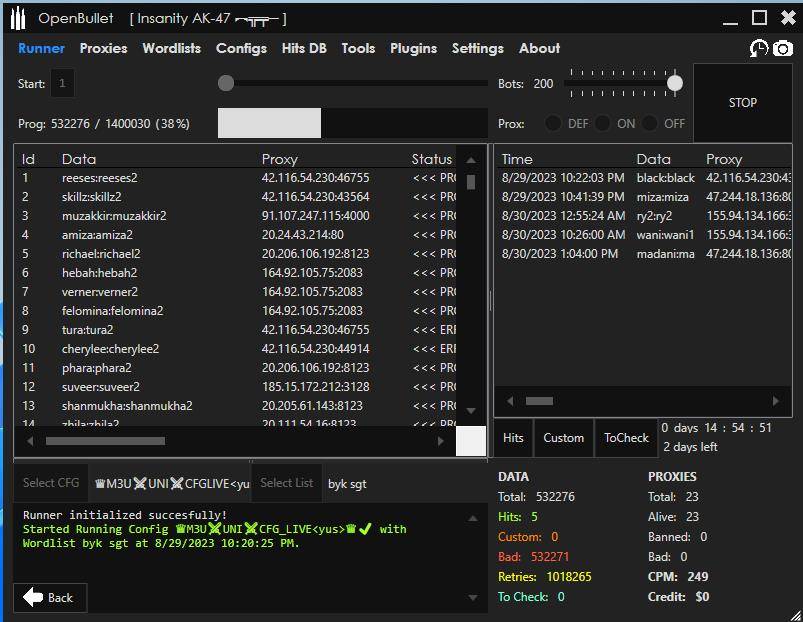The width and height of the screenshot is (803, 622).
Task: Switch to the ToCheck tab
Action: [x=627, y=438]
